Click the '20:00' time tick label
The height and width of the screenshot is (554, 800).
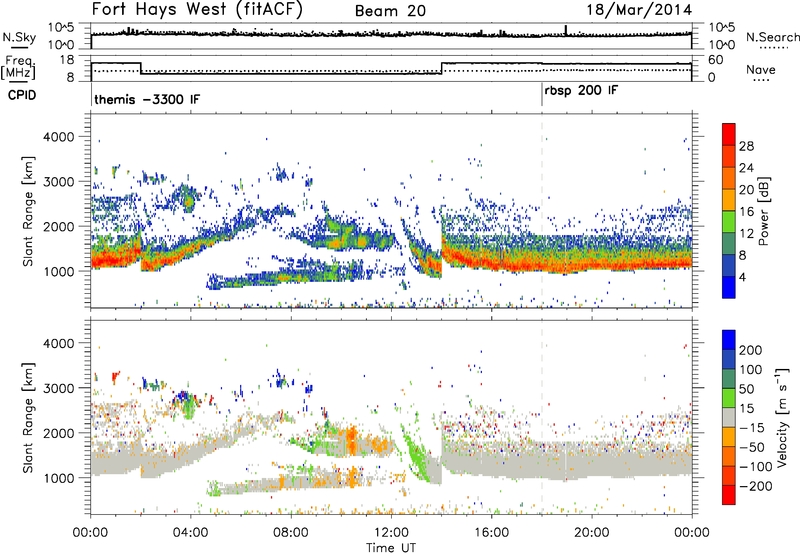pyautogui.click(x=591, y=533)
